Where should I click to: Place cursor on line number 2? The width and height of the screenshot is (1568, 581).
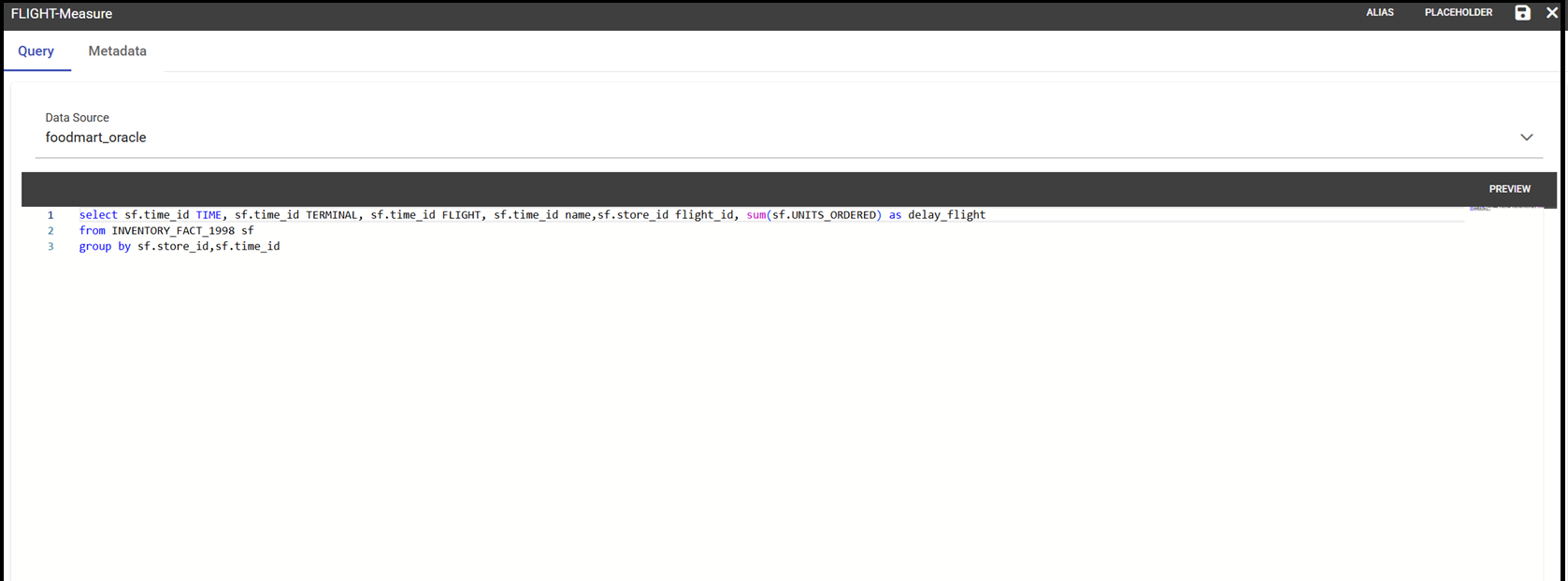pos(50,231)
